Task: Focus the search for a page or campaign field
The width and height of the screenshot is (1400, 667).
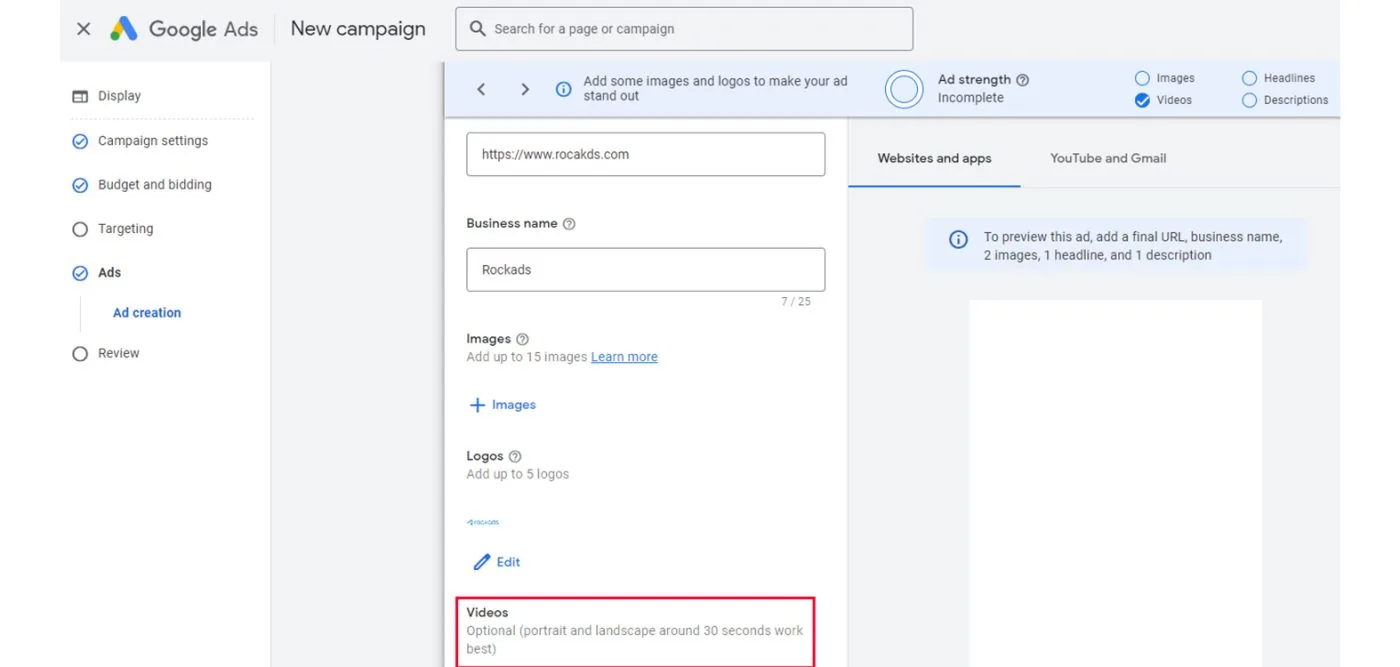Action: click(x=684, y=29)
